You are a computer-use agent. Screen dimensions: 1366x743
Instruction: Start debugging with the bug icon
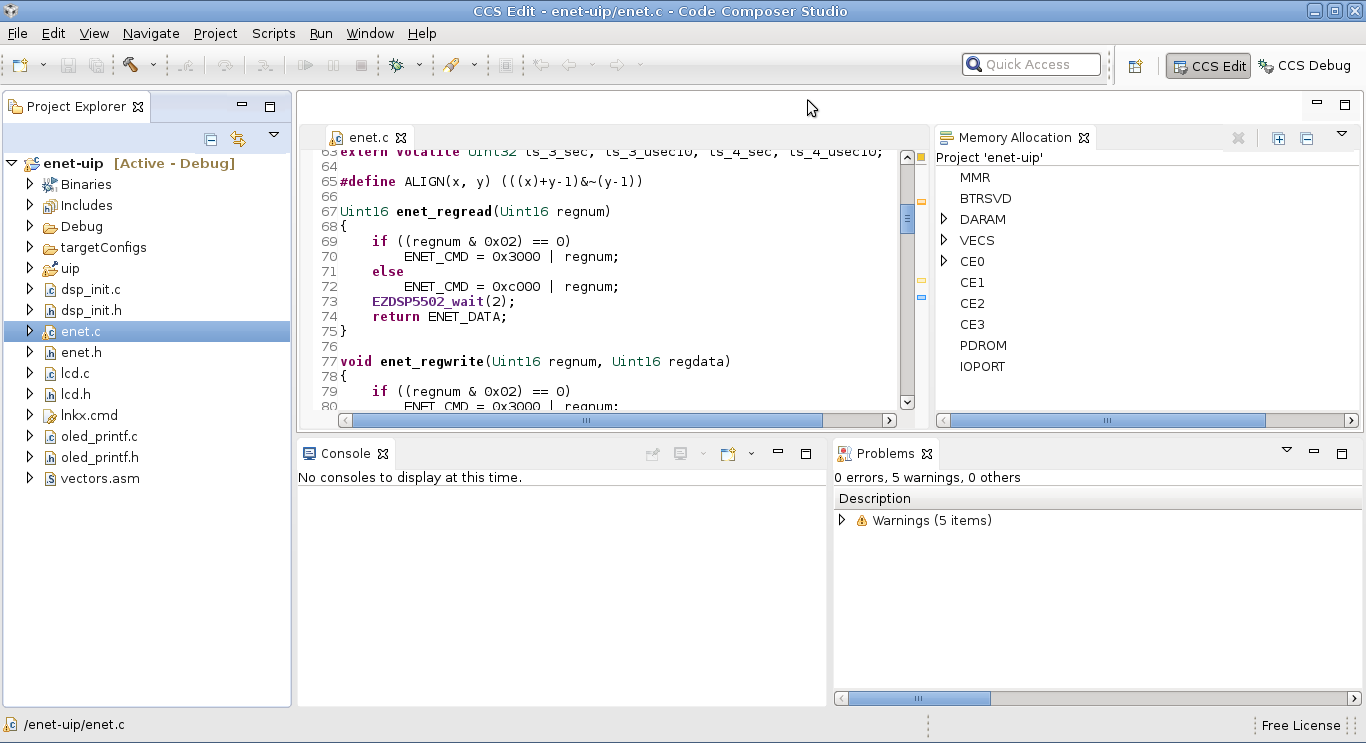point(396,65)
